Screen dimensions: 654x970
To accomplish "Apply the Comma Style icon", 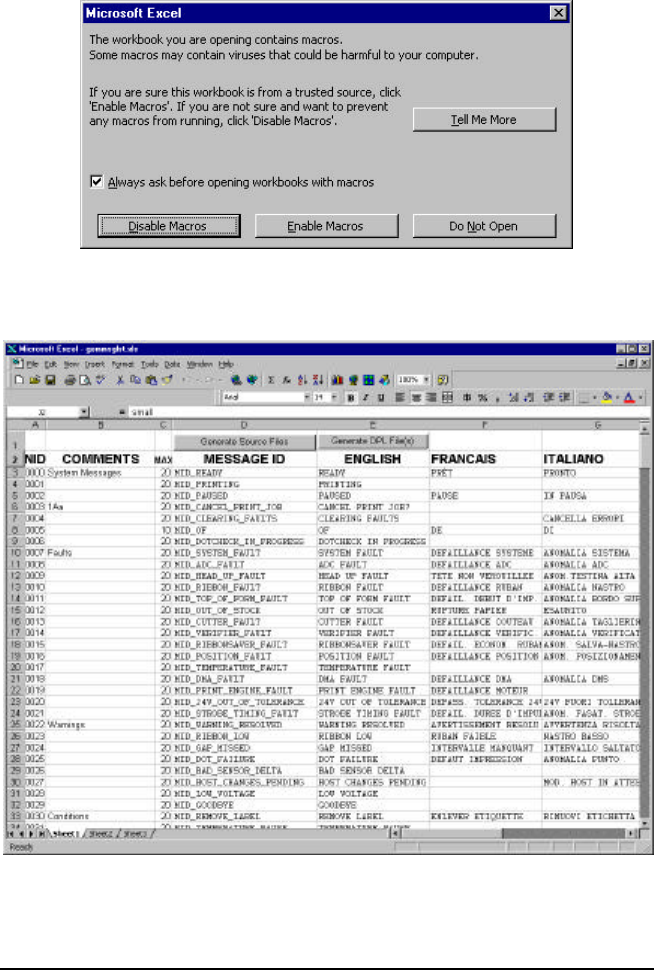I will coord(497,397).
